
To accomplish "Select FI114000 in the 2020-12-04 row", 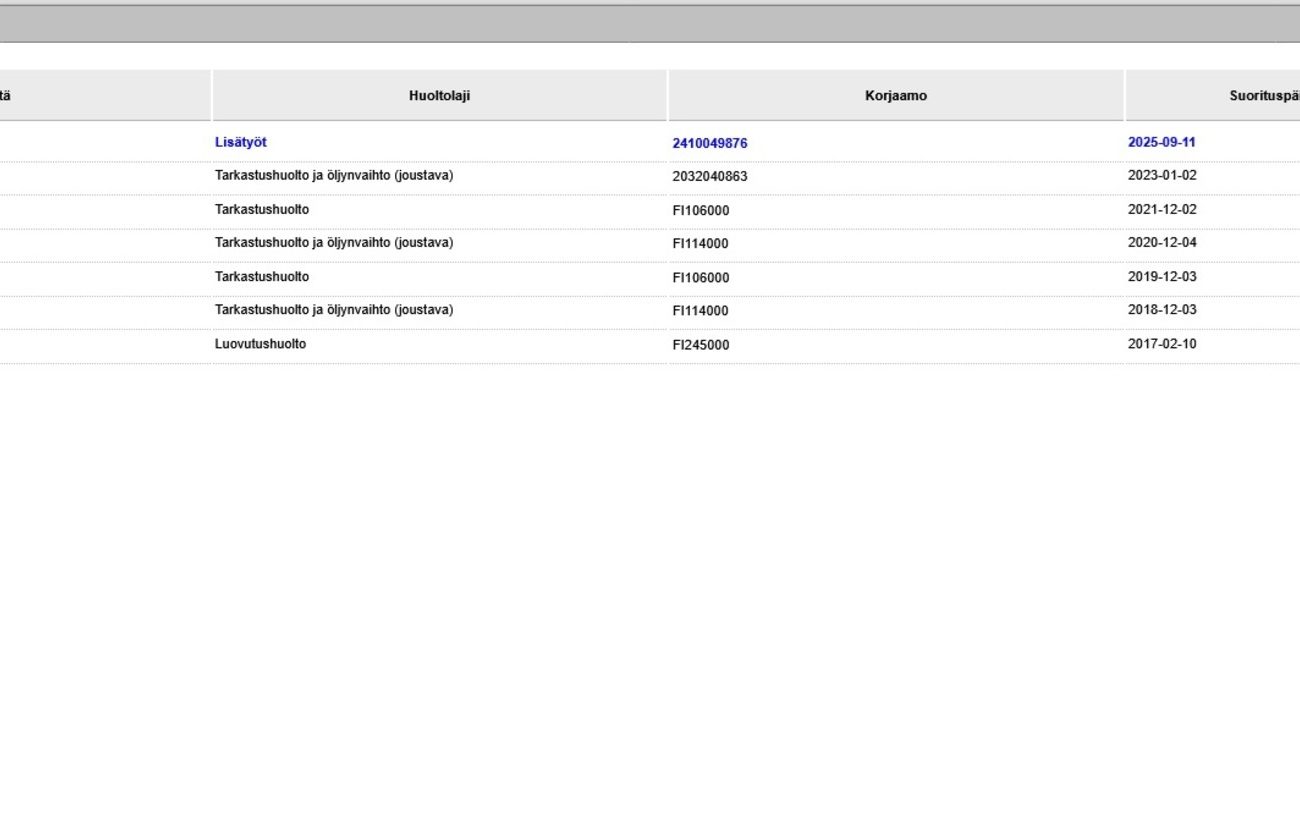I will 700,244.
